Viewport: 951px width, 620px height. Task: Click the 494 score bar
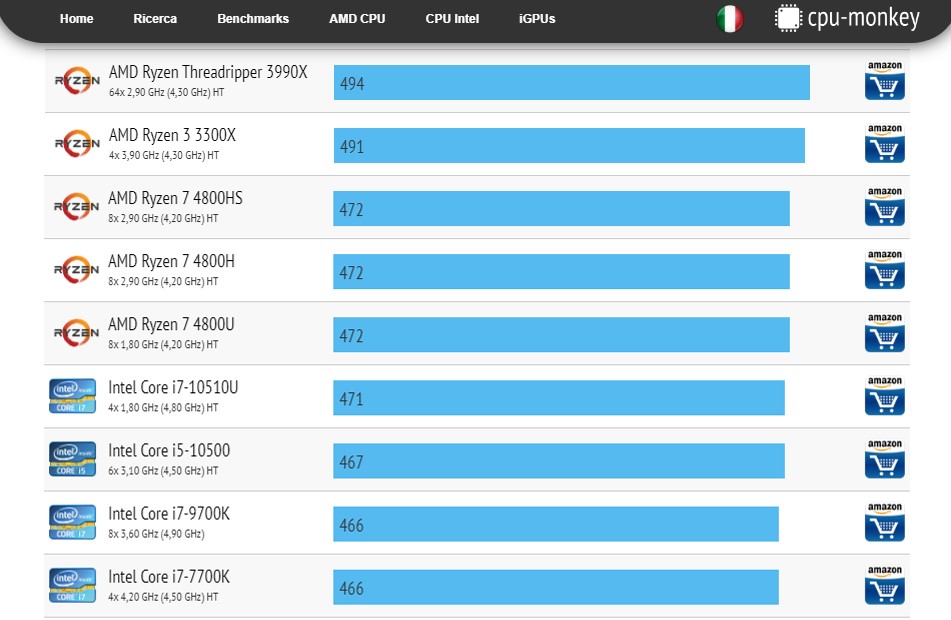[x=572, y=83]
